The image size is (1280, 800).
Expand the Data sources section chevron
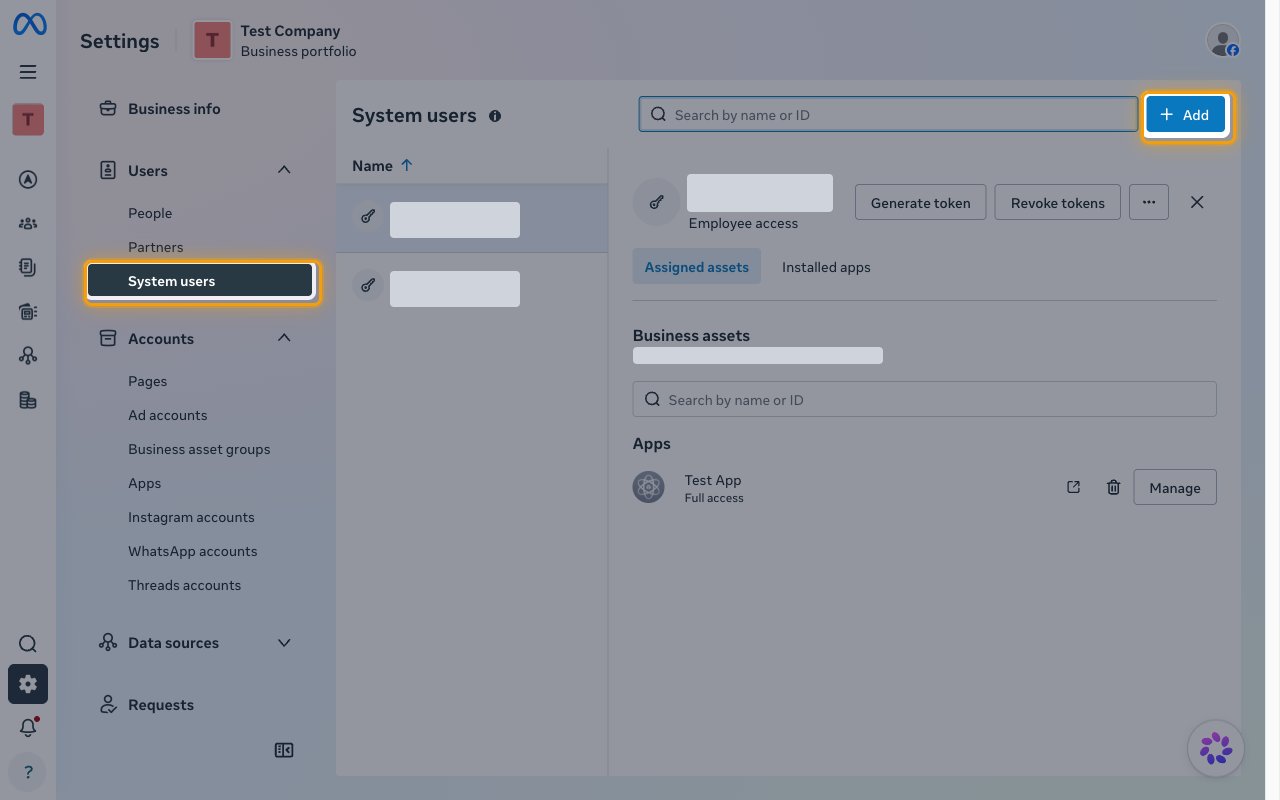pos(284,642)
